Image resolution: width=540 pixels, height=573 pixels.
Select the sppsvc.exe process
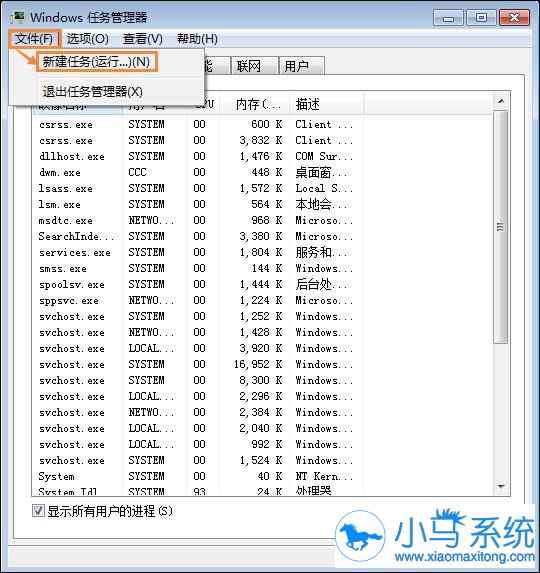(197, 300)
